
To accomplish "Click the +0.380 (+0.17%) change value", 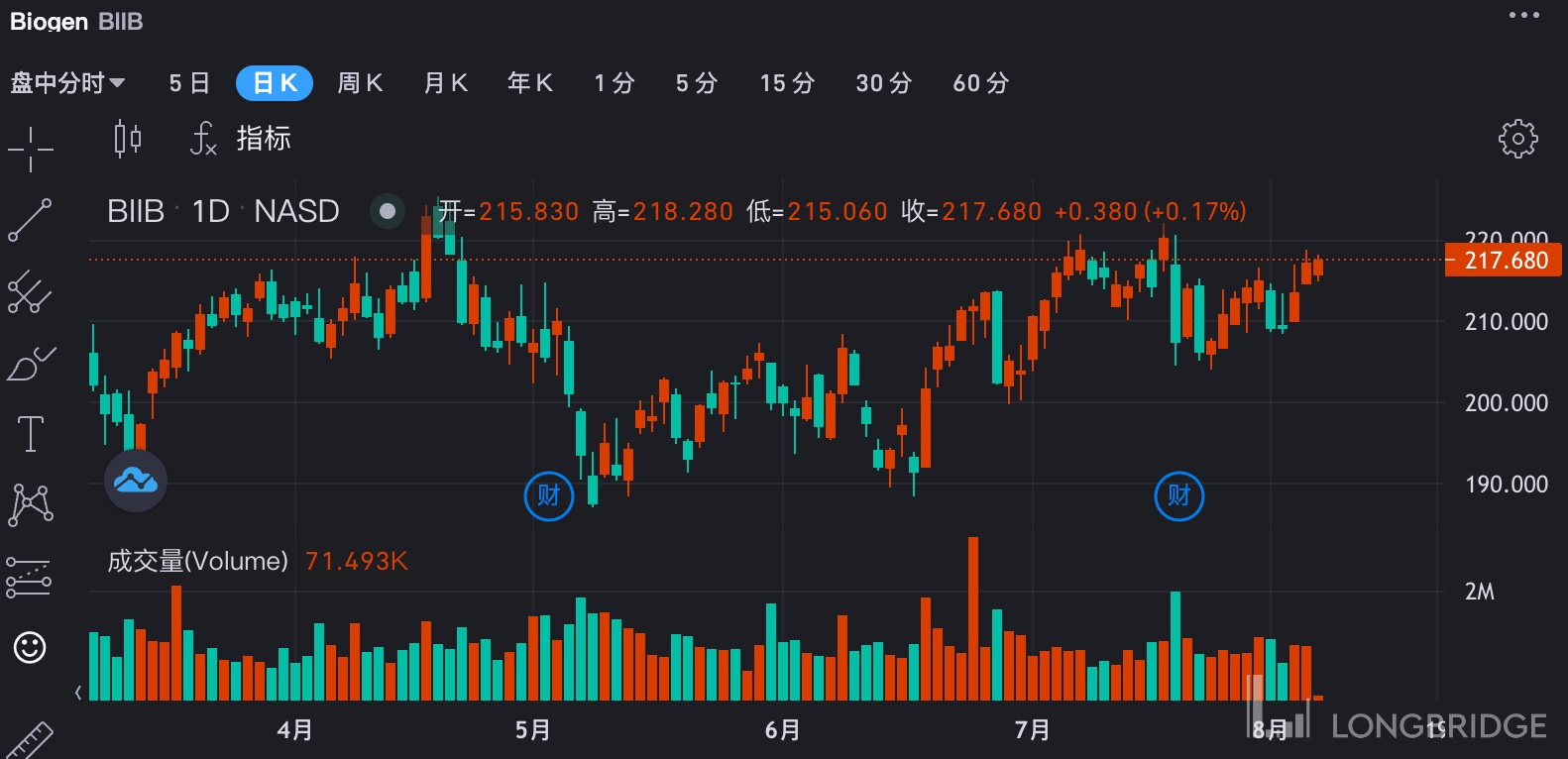I will [1151, 211].
